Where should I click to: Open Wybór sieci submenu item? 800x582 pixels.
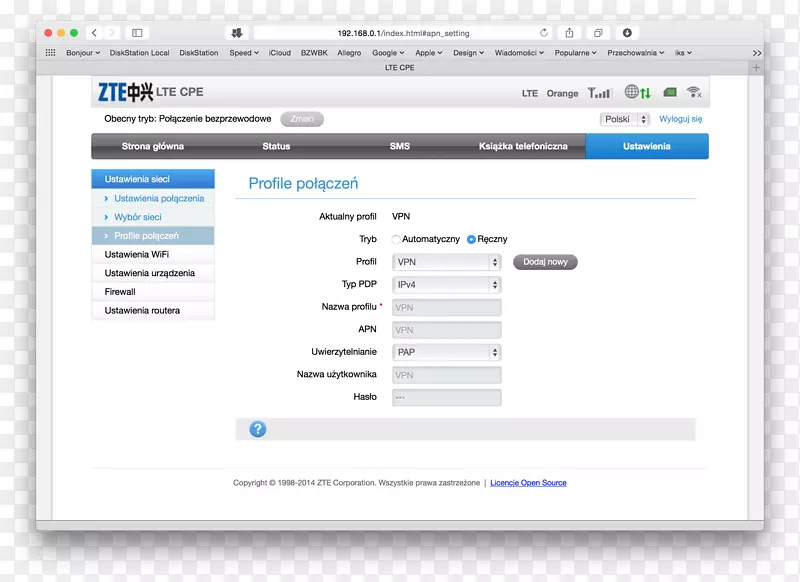click(x=153, y=217)
